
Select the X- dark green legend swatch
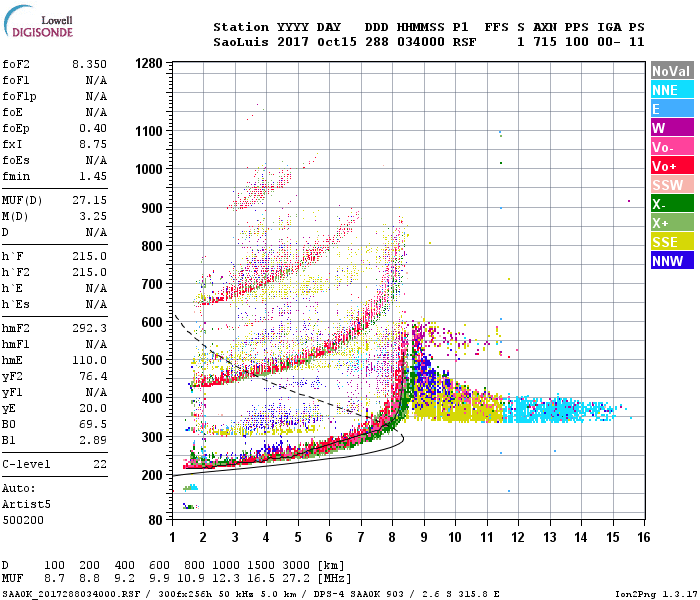click(x=672, y=204)
